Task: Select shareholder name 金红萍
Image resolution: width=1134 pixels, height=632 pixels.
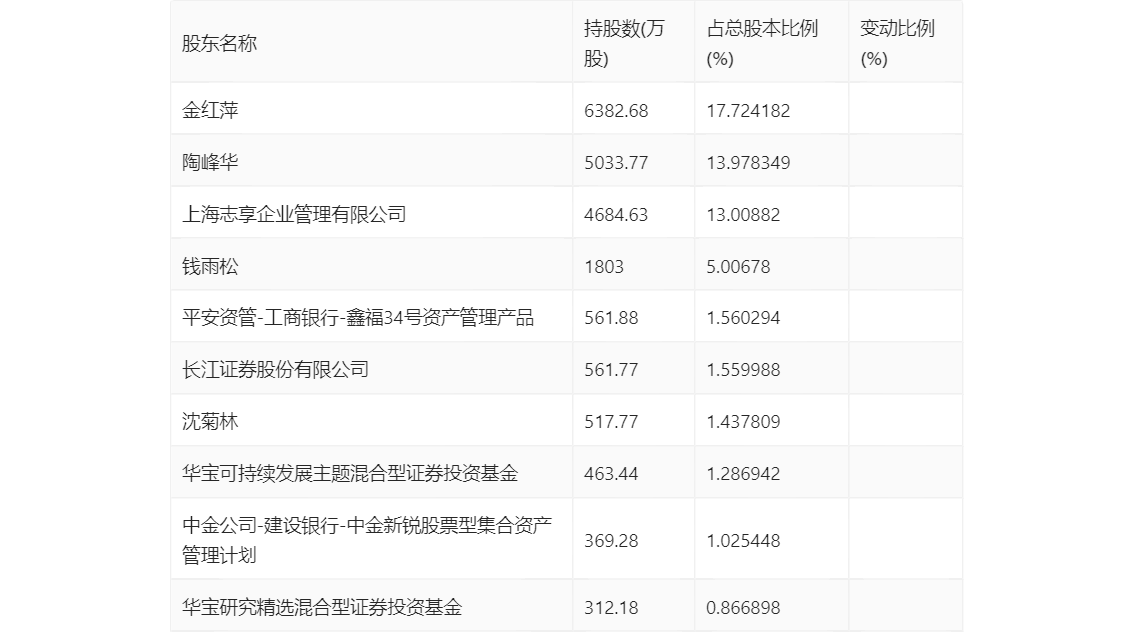Action: [210, 111]
